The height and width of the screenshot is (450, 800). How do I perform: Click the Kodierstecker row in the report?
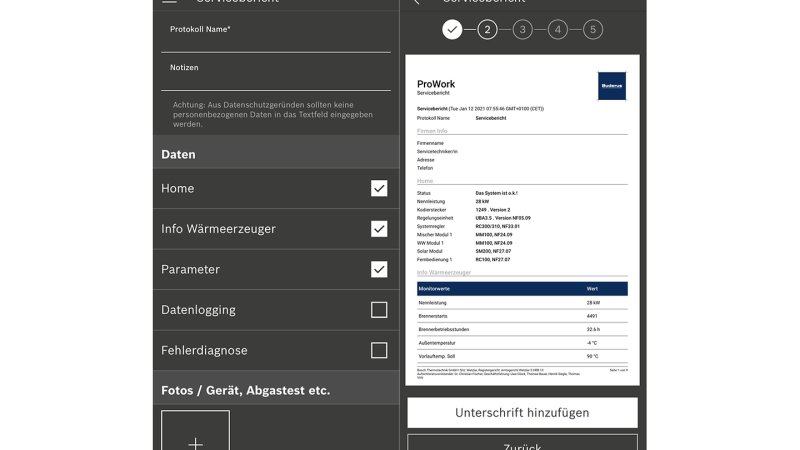pyautogui.click(x=464, y=210)
